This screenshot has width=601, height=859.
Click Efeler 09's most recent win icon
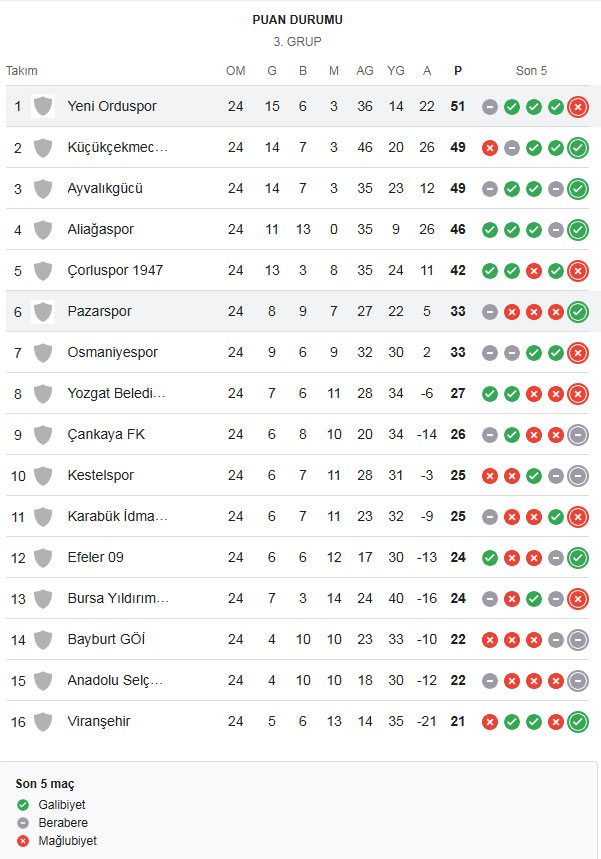pos(577,557)
